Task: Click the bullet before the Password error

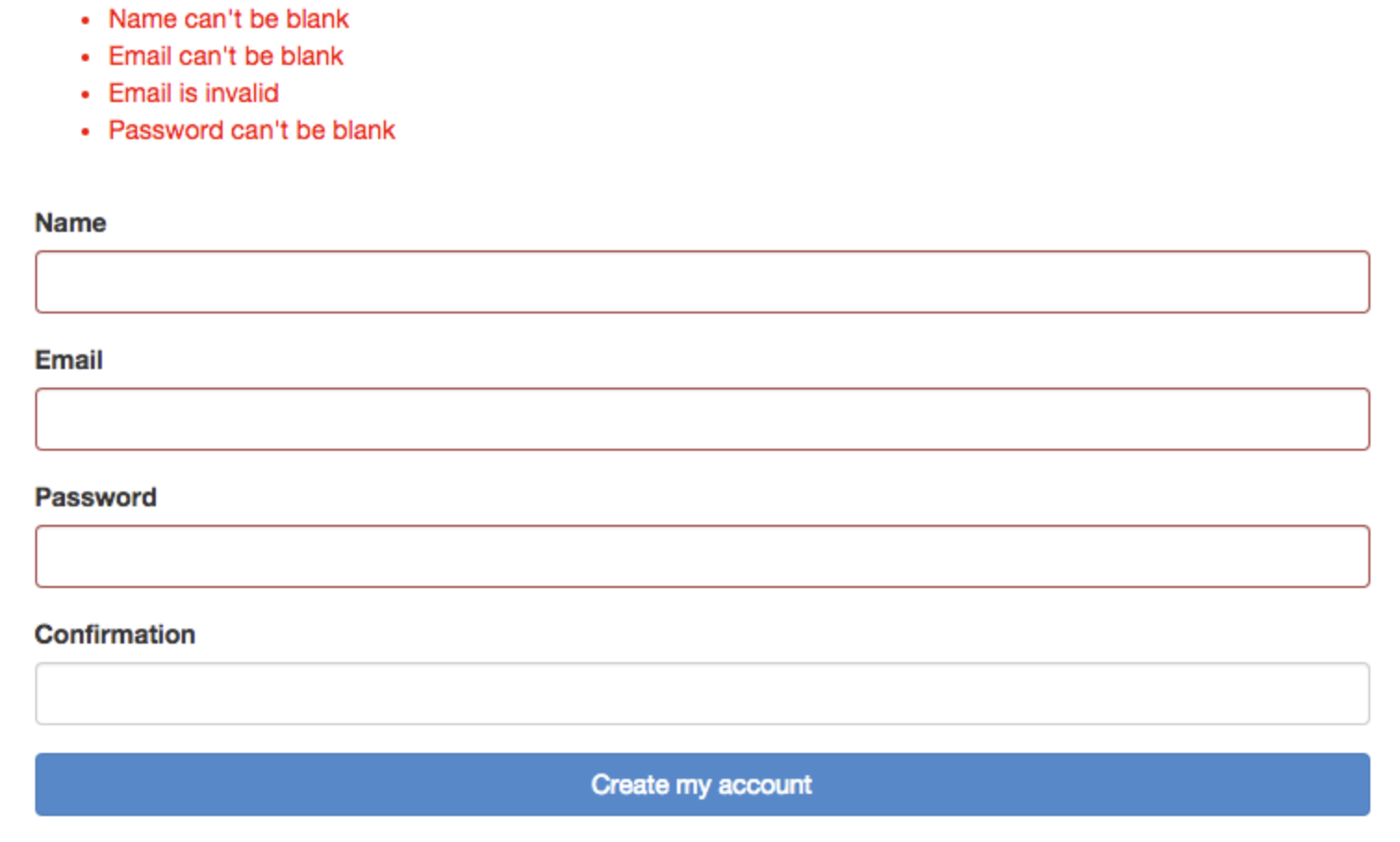Action: pos(85,132)
